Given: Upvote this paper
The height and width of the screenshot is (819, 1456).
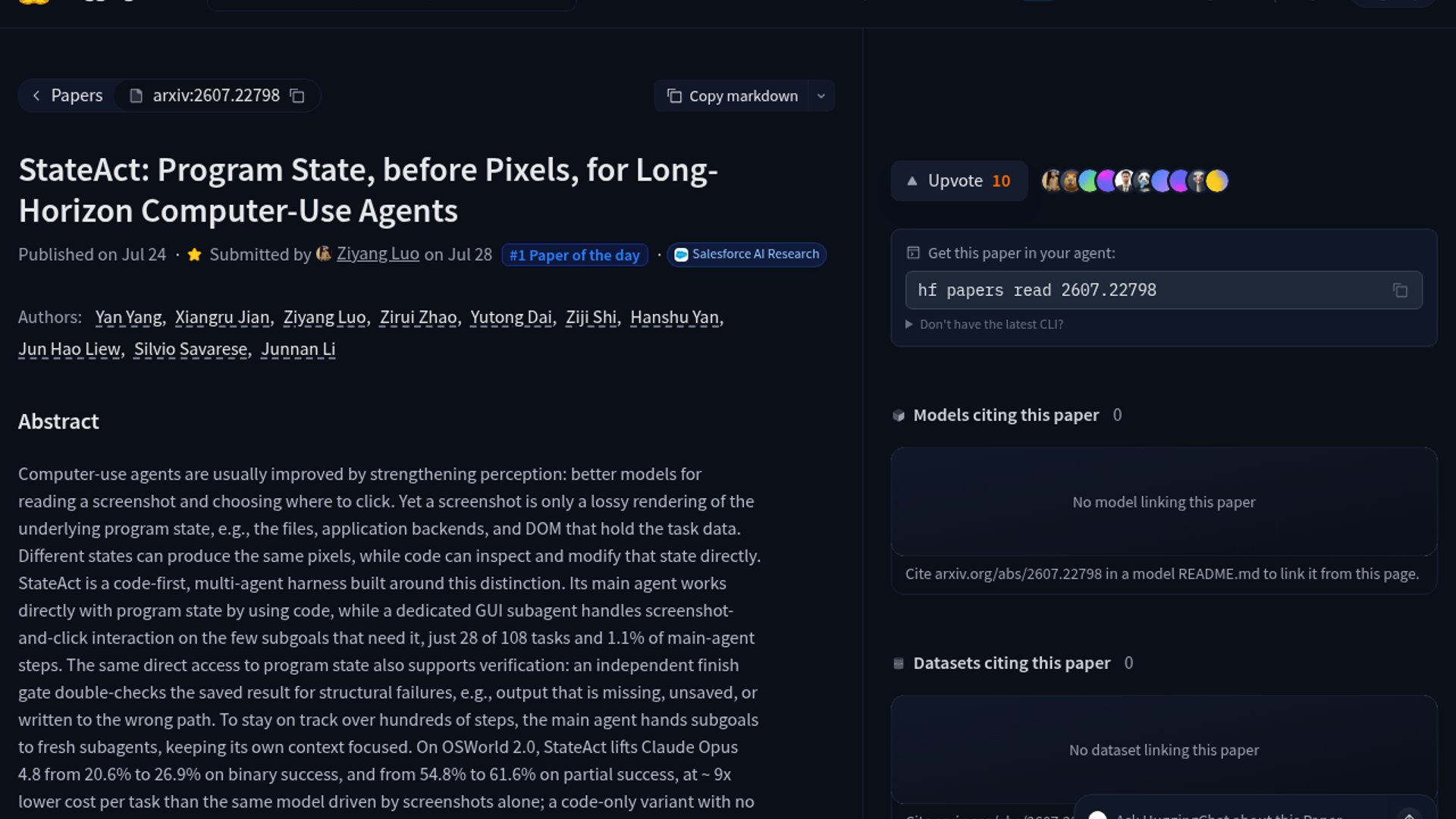Looking at the screenshot, I should coord(959,181).
